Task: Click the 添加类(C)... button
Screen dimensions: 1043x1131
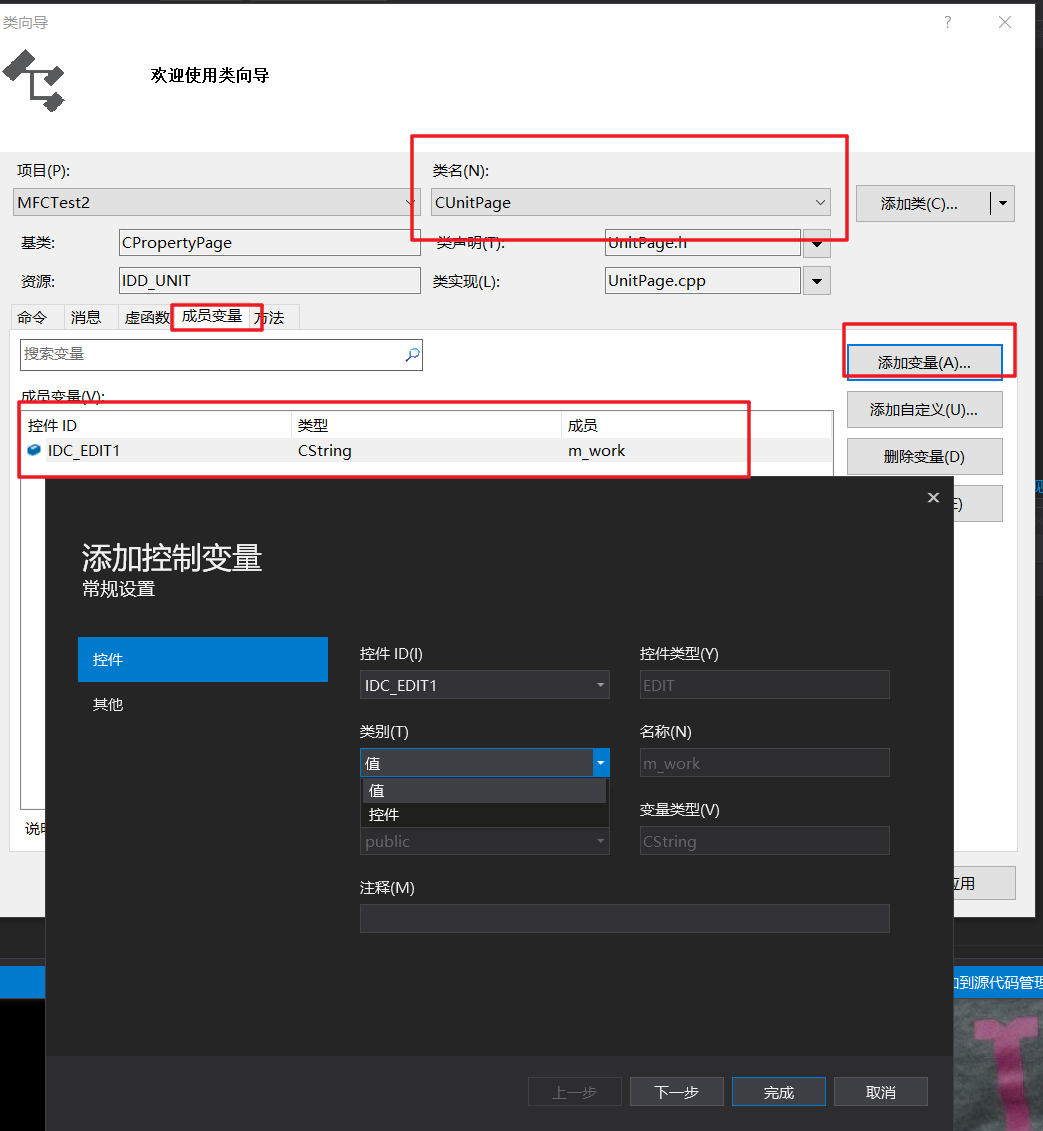Action: 923,203
